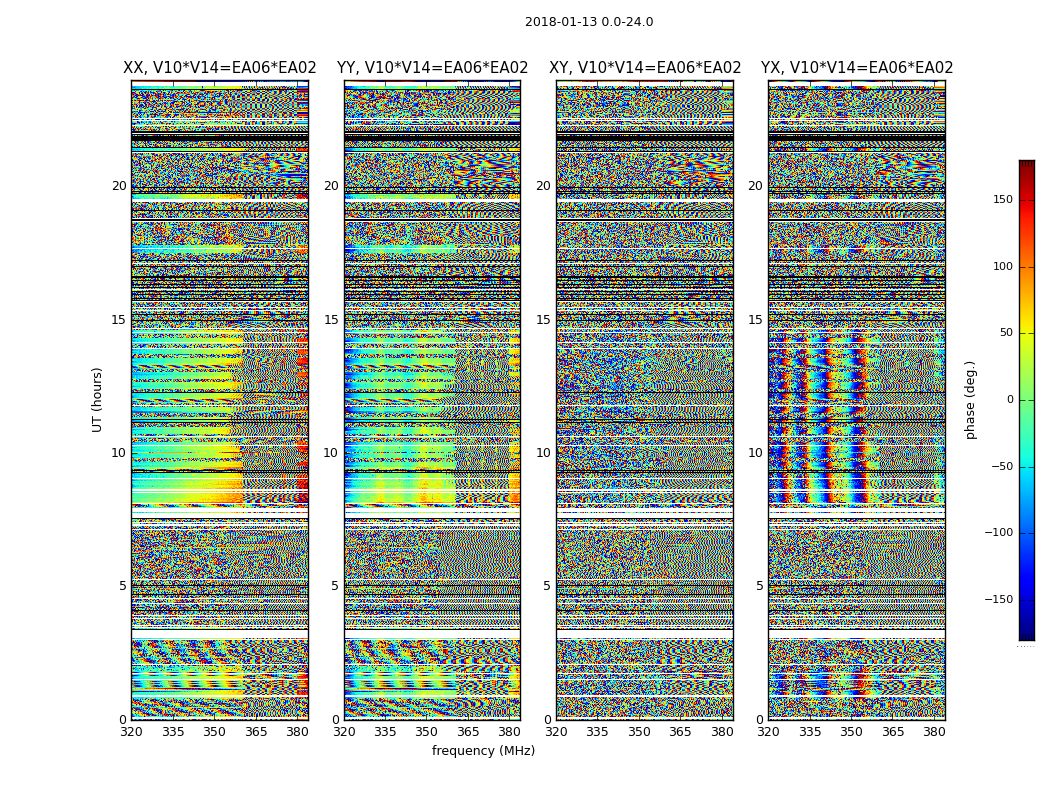The height and width of the screenshot is (800, 1050).
Task: Click the 365 frequency tick under YY panel
Action: 468,732
